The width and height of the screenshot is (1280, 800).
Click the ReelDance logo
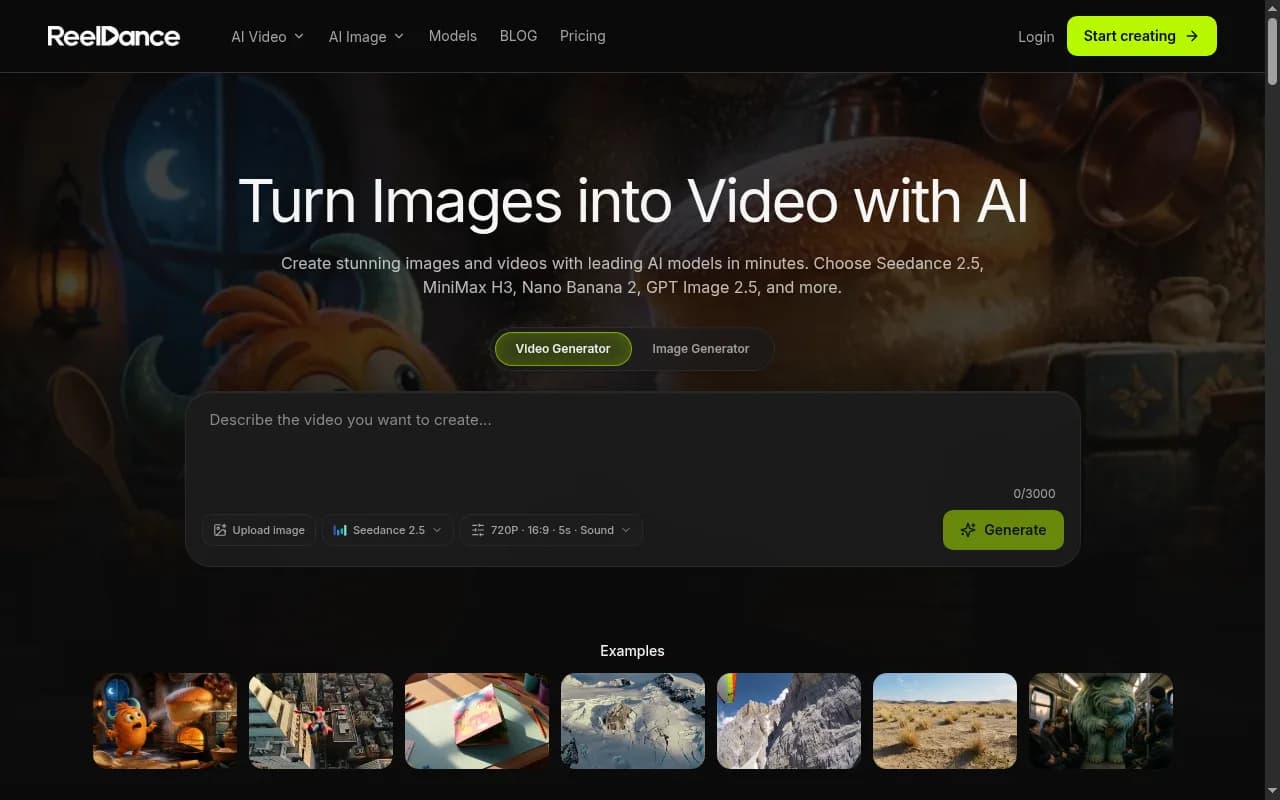click(114, 36)
